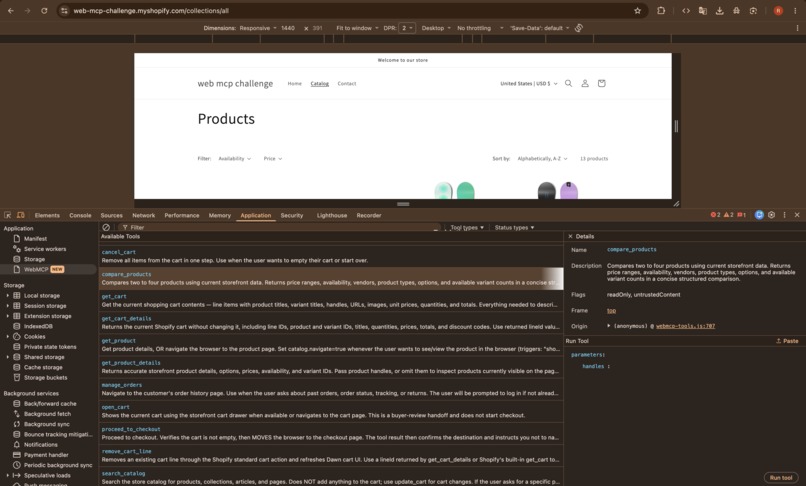Click the top frame link in Details
This screenshot has height=486, width=806.
click(611, 311)
